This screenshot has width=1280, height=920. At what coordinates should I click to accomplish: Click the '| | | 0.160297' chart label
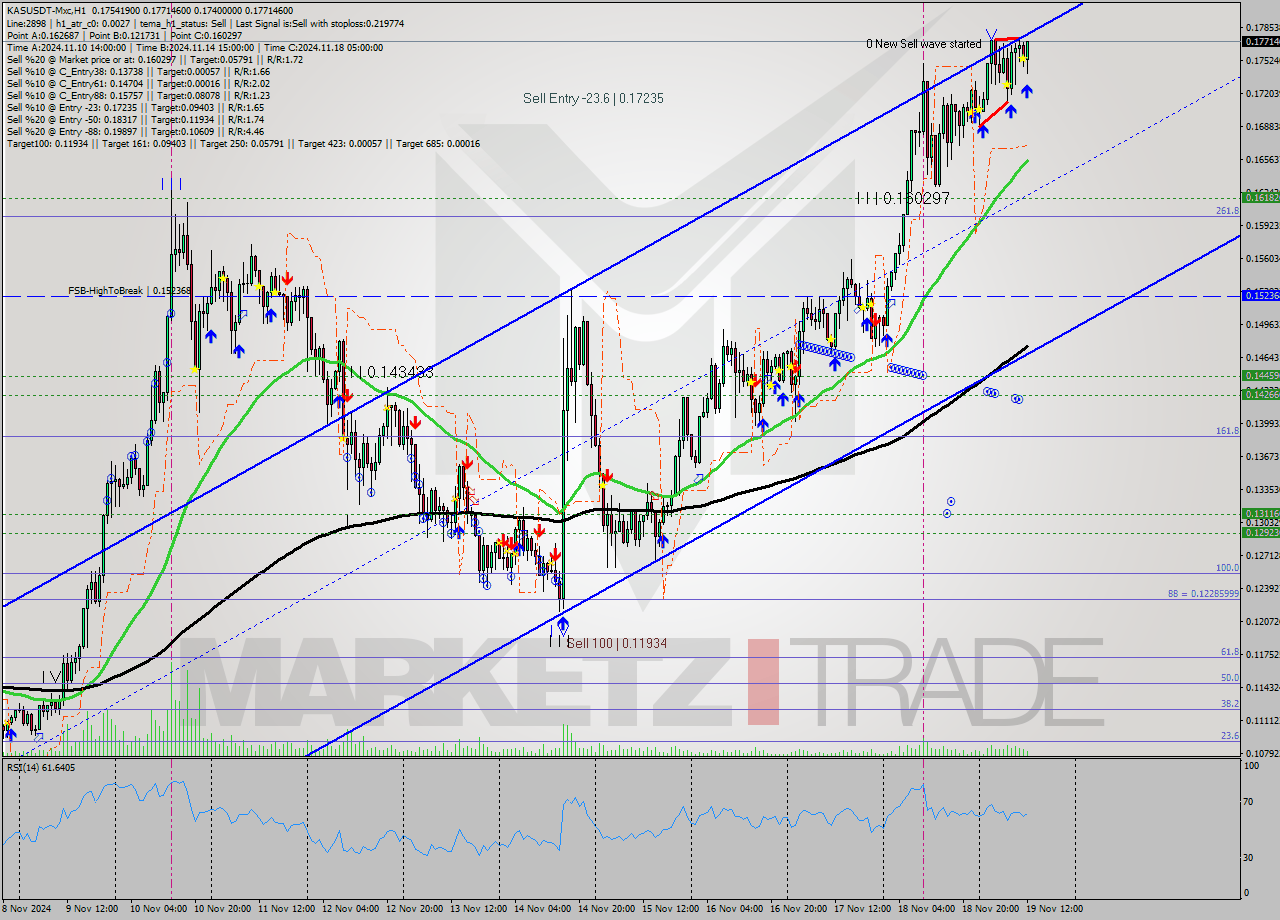[902, 199]
